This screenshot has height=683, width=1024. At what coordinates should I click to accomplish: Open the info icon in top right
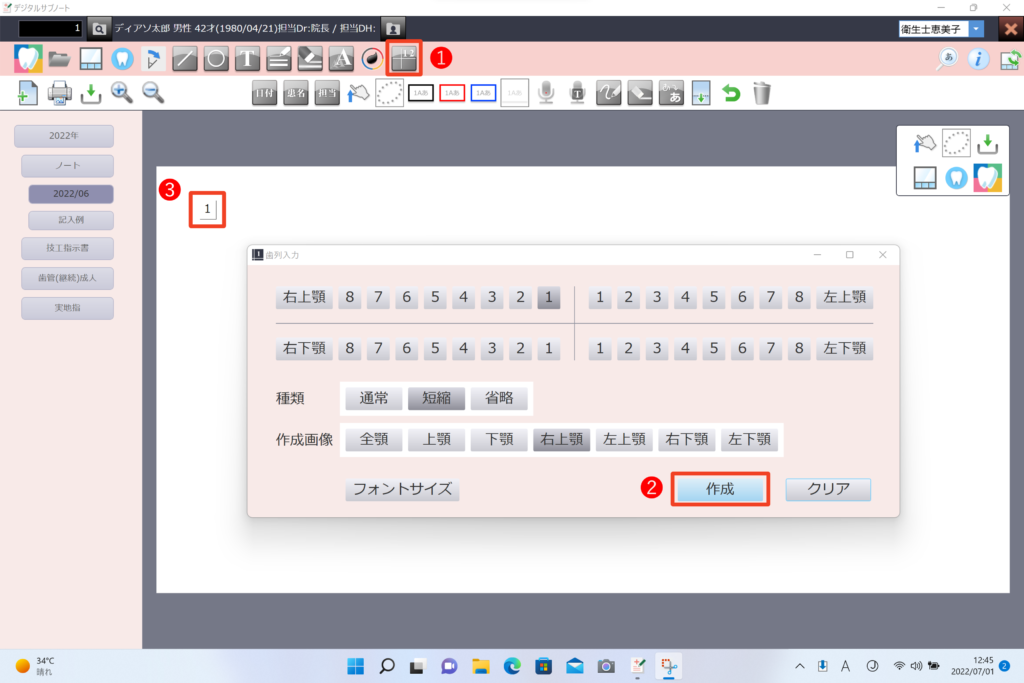tap(977, 59)
